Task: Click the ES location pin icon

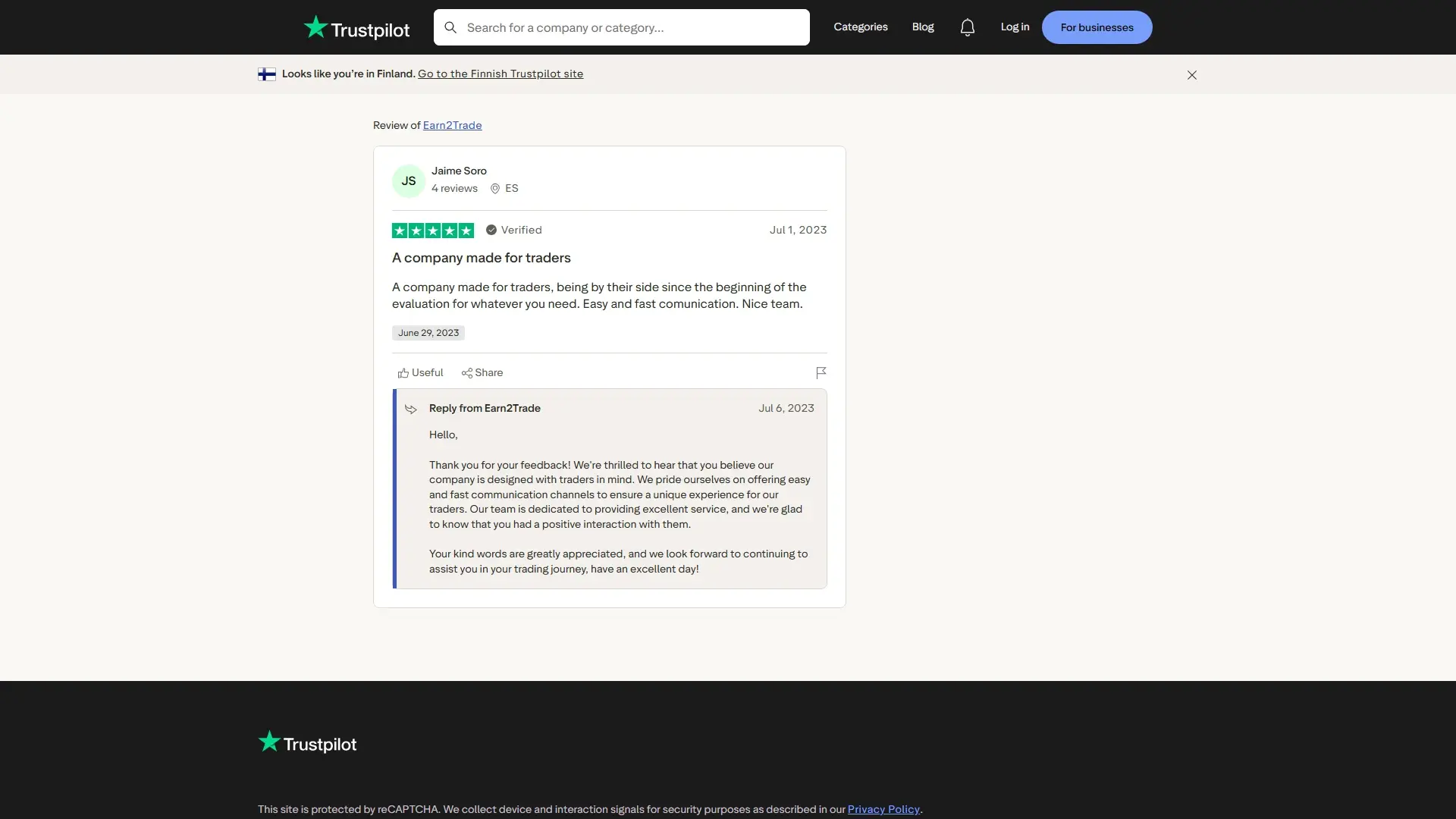Action: [494, 188]
